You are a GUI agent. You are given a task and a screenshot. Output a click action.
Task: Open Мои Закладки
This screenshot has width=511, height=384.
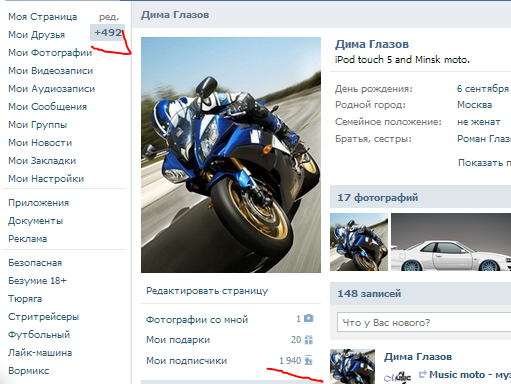coord(42,161)
